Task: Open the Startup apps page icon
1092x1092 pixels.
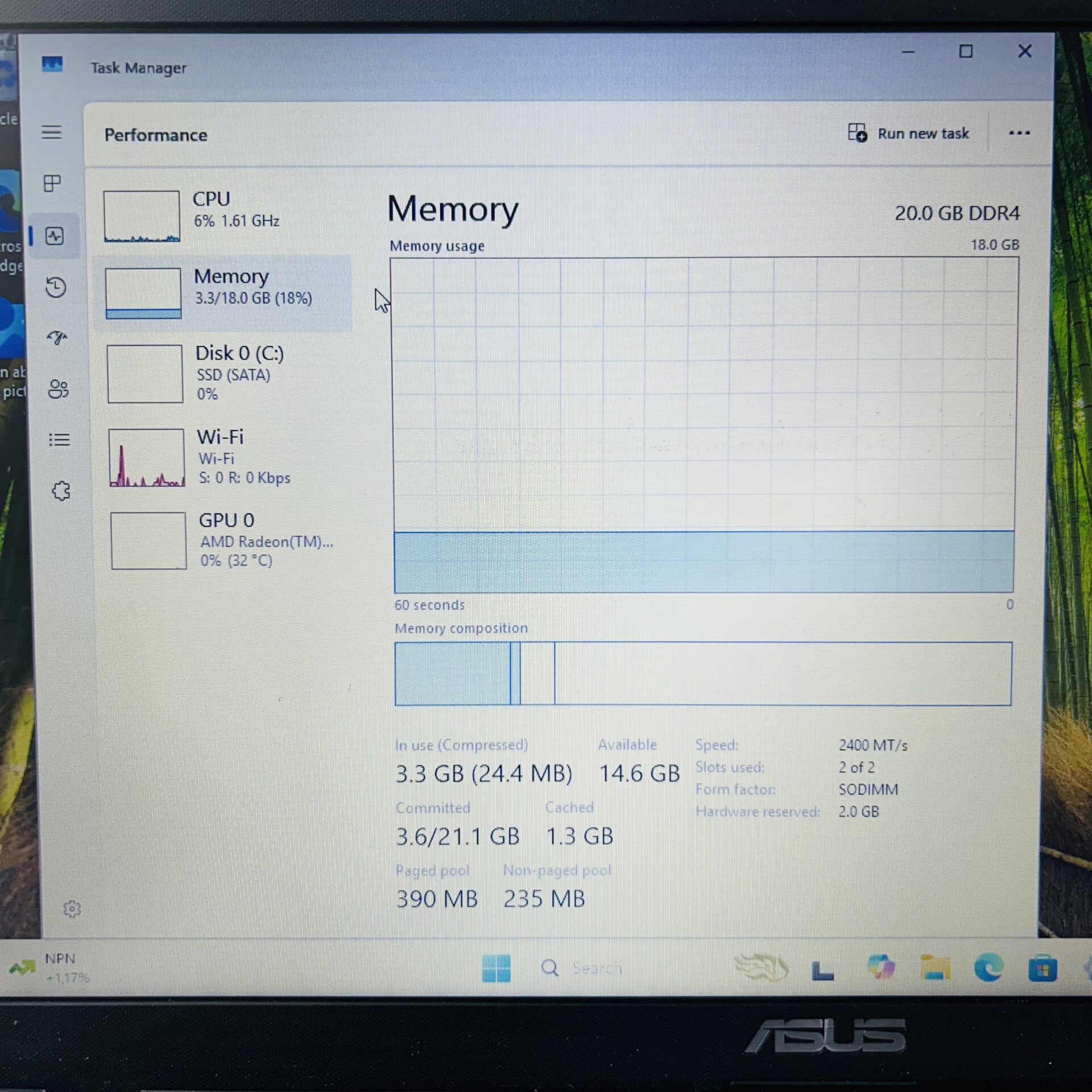Action: (57, 338)
